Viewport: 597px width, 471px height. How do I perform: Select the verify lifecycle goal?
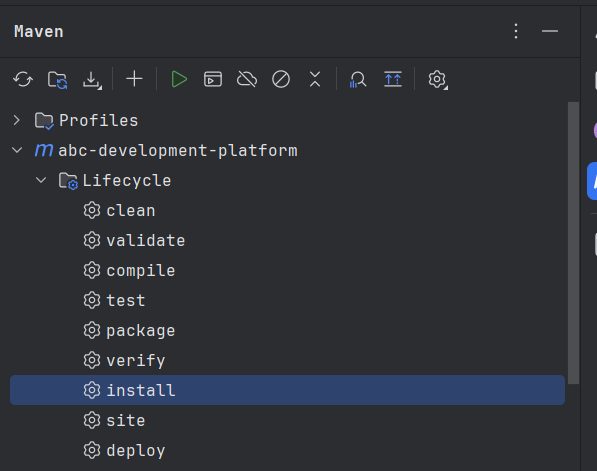pyautogui.click(x=287, y=360)
